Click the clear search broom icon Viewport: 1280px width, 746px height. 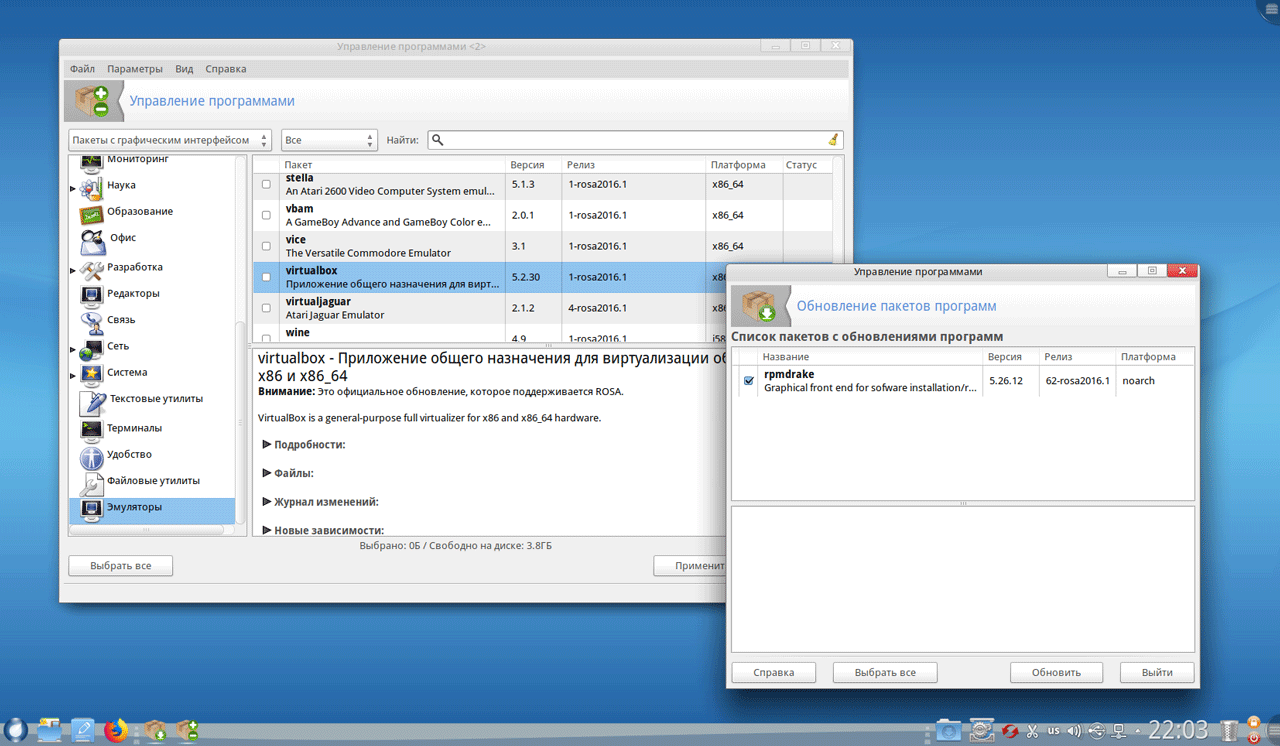(x=833, y=140)
